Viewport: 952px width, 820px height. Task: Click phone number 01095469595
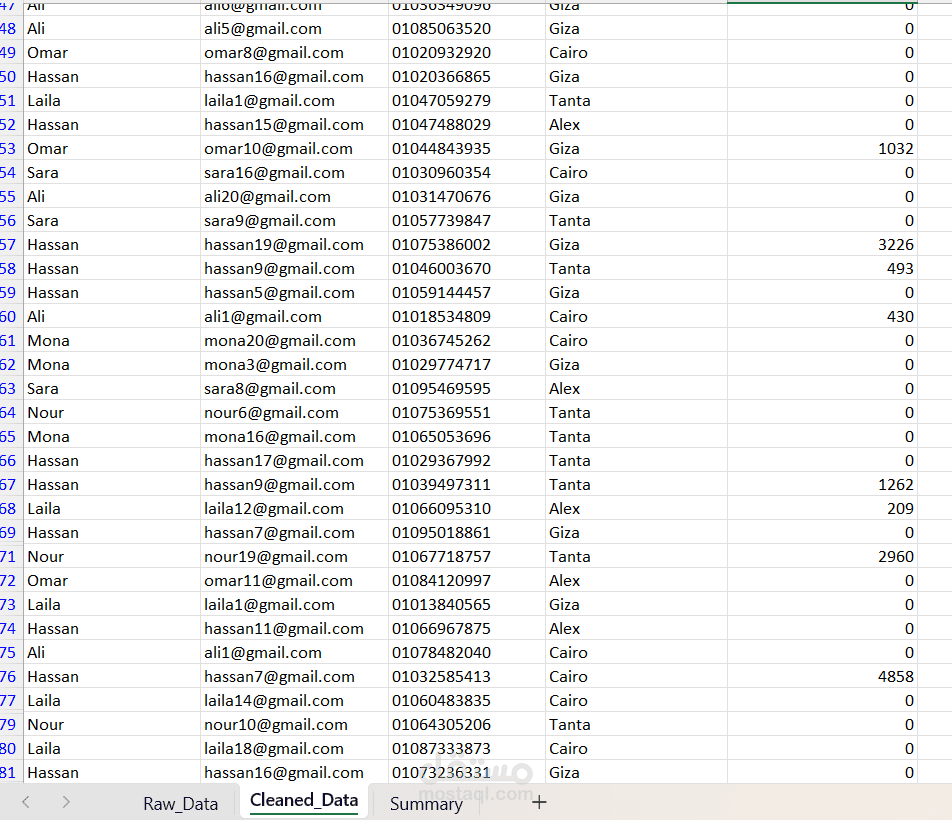click(466, 388)
